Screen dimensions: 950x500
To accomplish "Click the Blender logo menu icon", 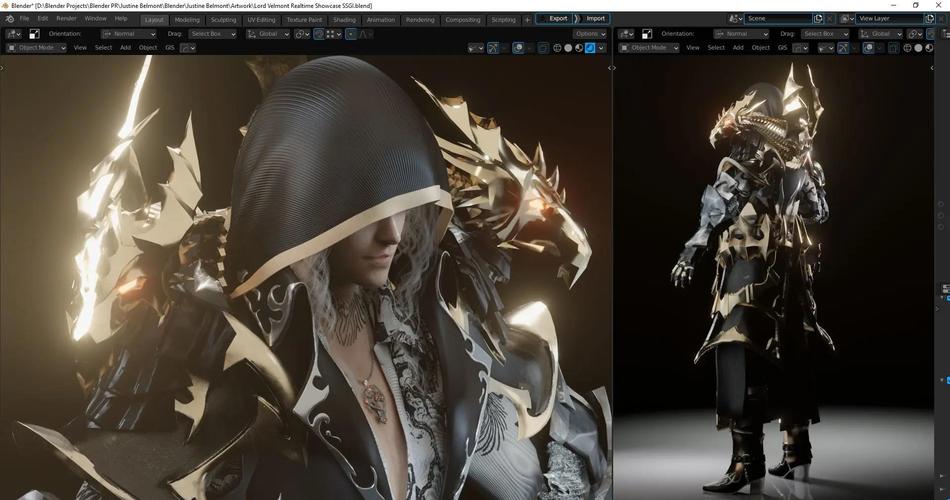I will pyautogui.click(x=9, y=19).
